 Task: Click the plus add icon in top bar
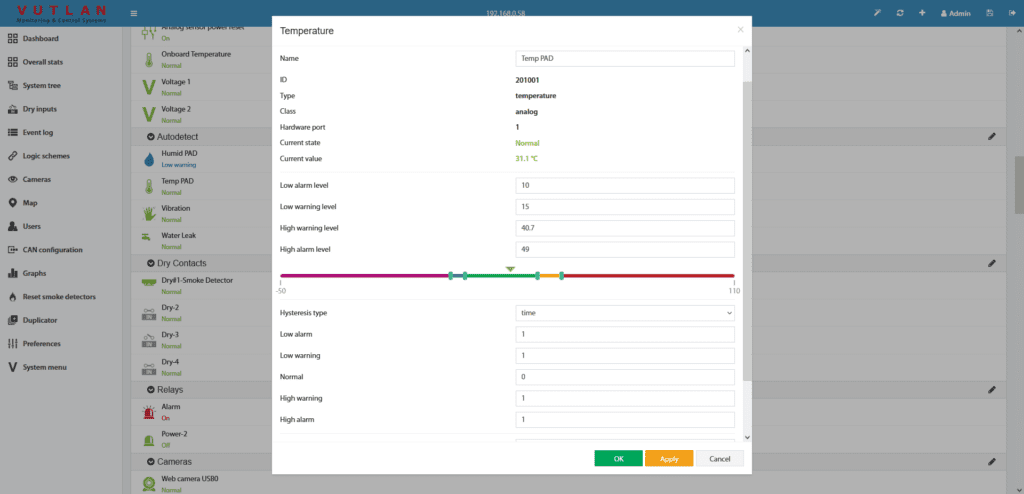922,13
